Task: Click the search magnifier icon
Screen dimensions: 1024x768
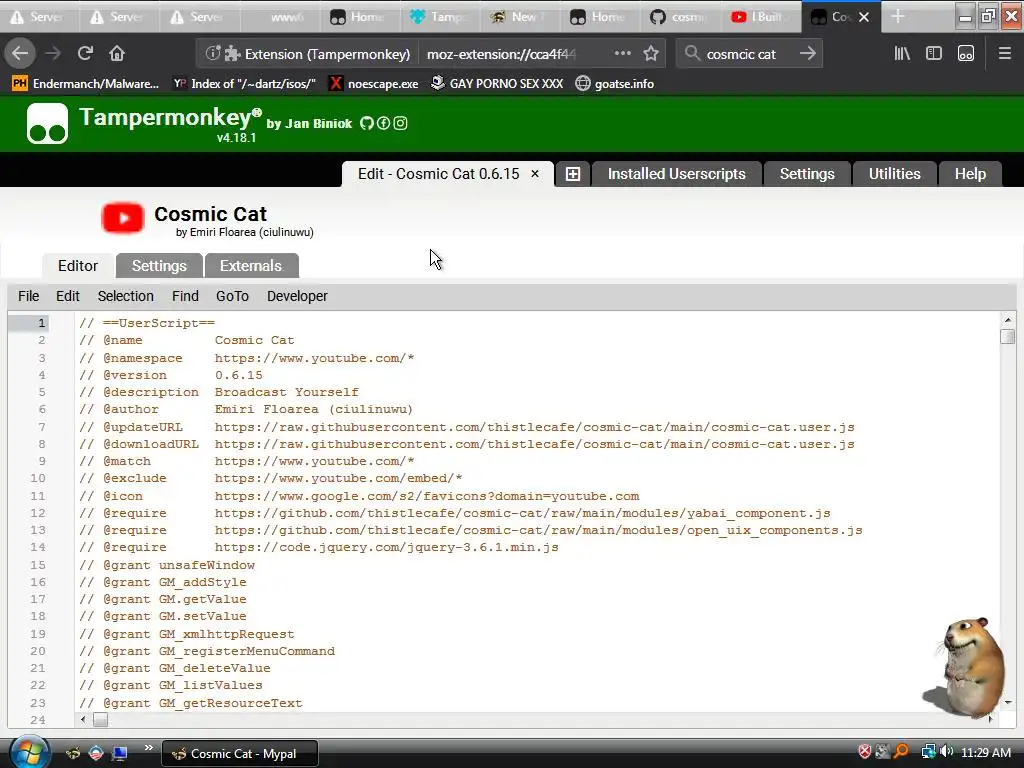Action: [692, 54]
